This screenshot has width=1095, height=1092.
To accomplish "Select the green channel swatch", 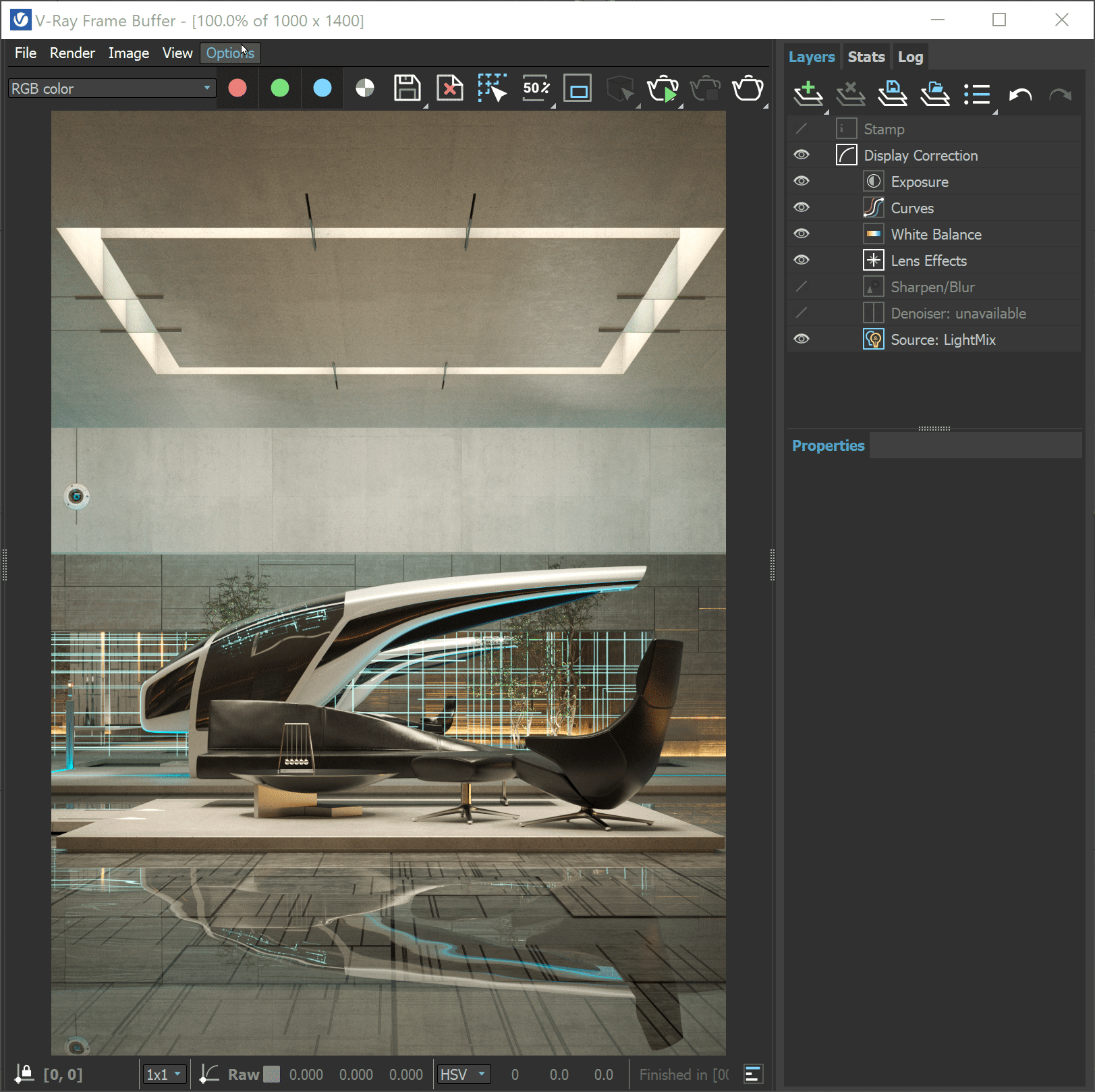I will (x=279, y=88).
